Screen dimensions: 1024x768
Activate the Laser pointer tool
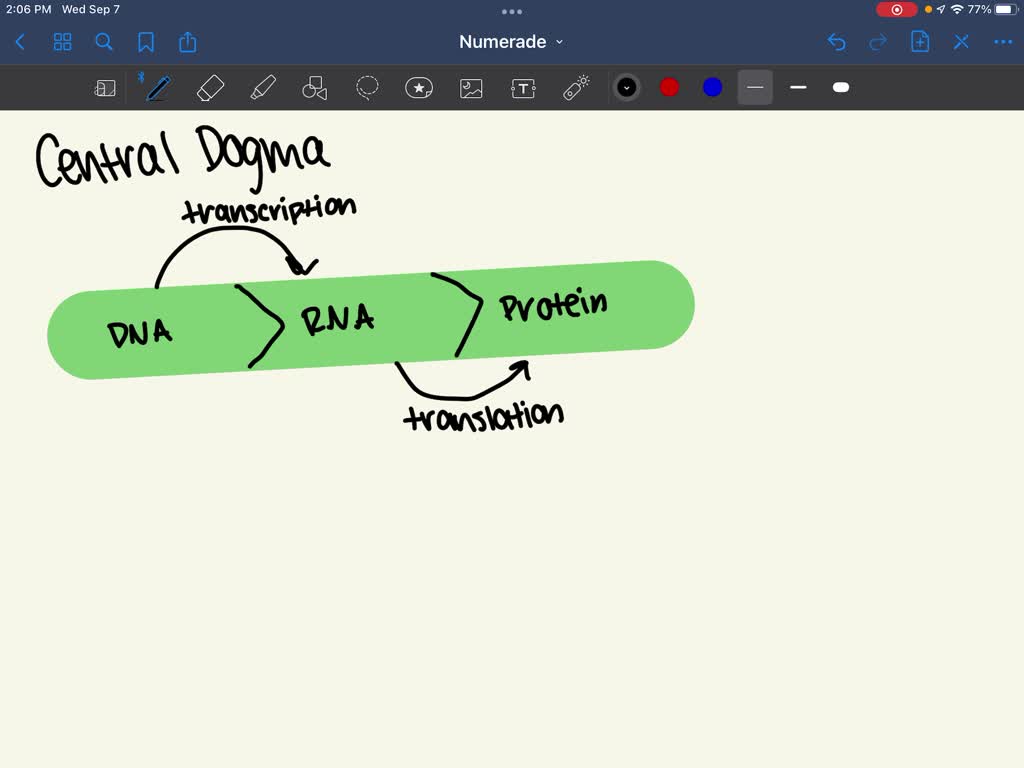[575, 87]
